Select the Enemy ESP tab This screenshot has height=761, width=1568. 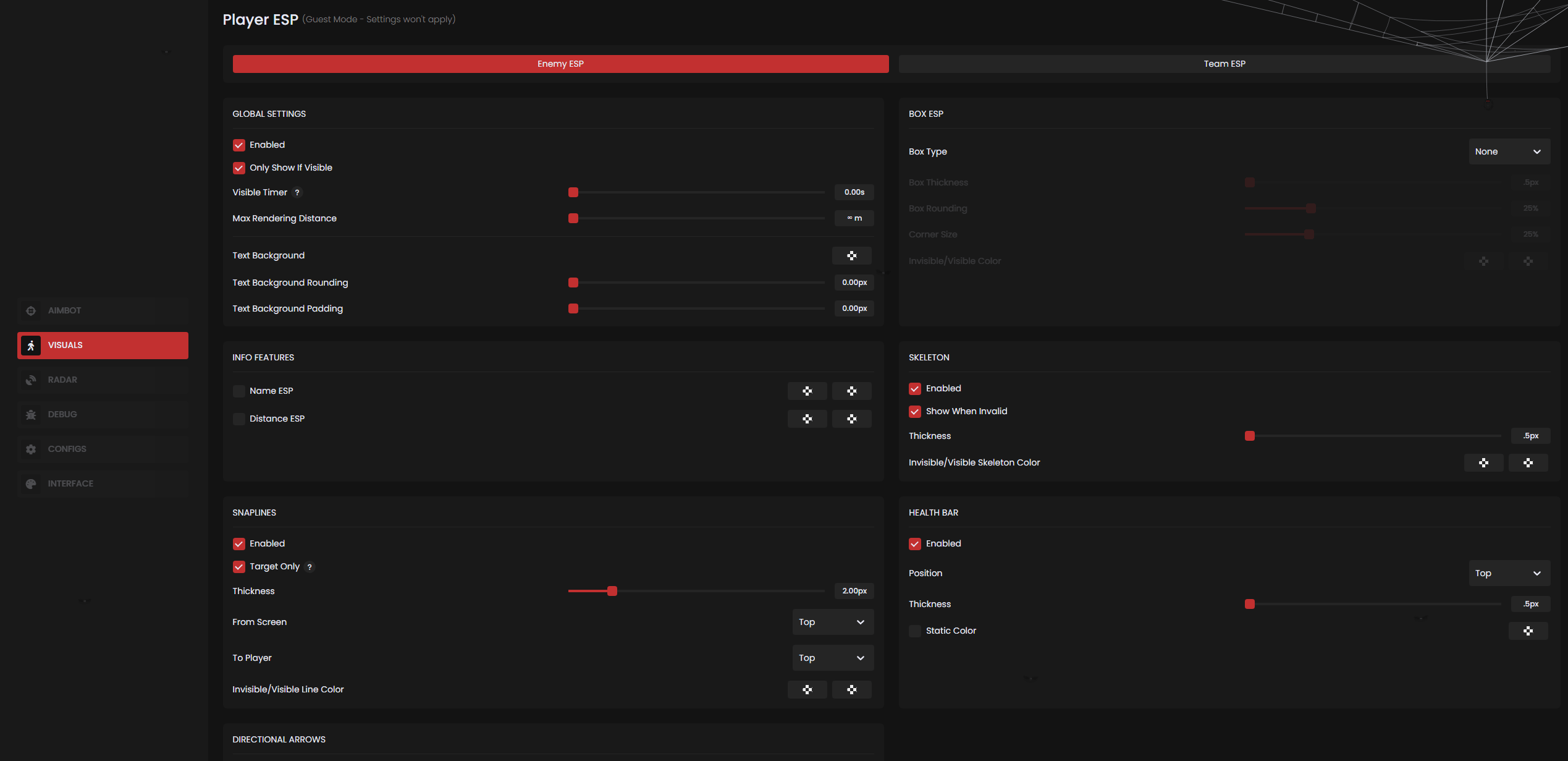coord(560,64)
